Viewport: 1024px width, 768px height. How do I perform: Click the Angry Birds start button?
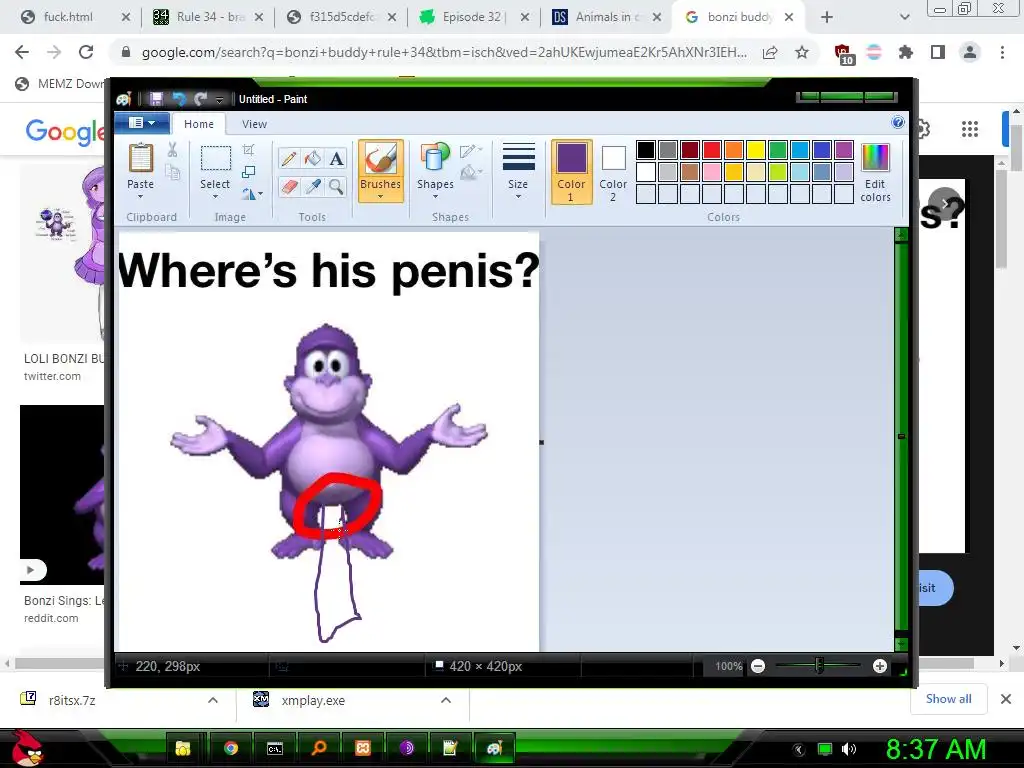click(x=27, y=748)
